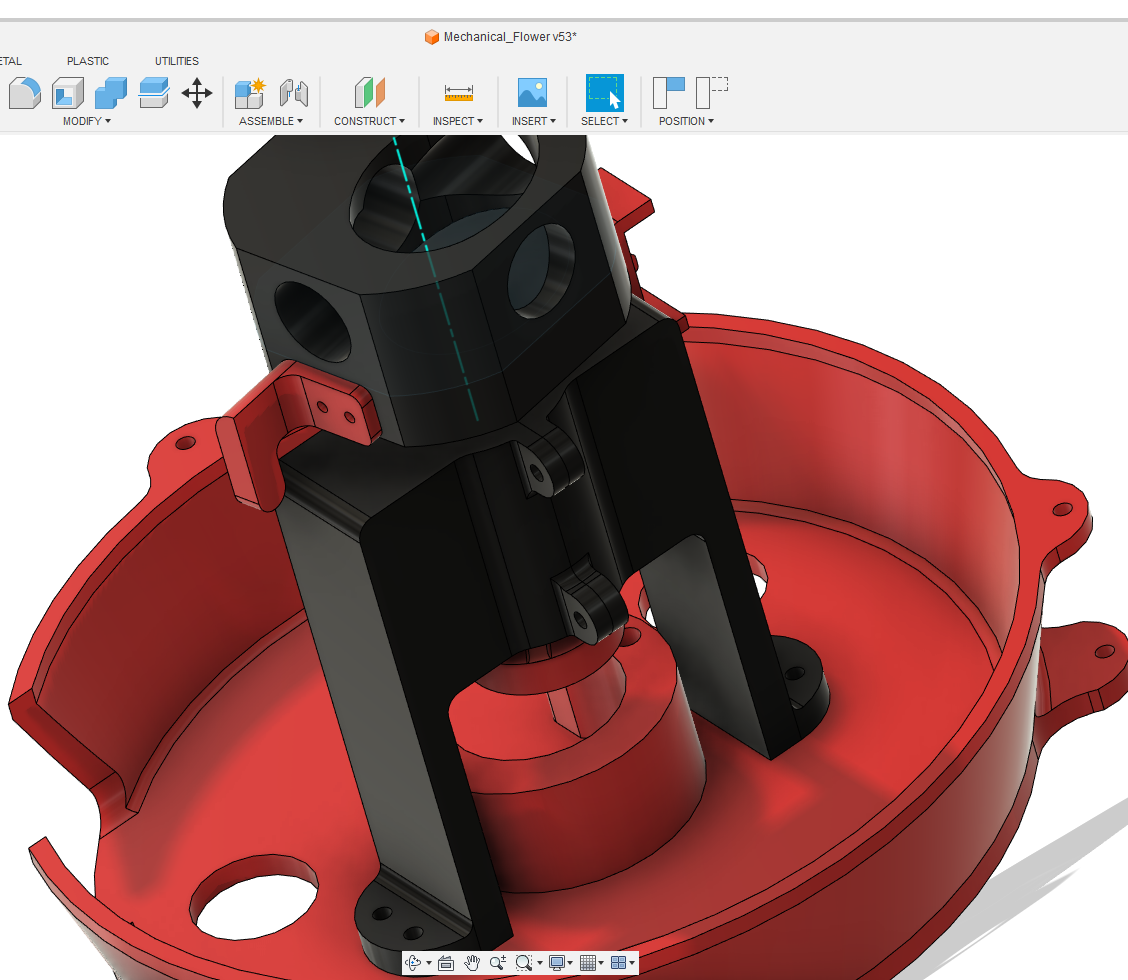
Task: Open the INSERT dropdown menu
Action: (x=533, y=121)
